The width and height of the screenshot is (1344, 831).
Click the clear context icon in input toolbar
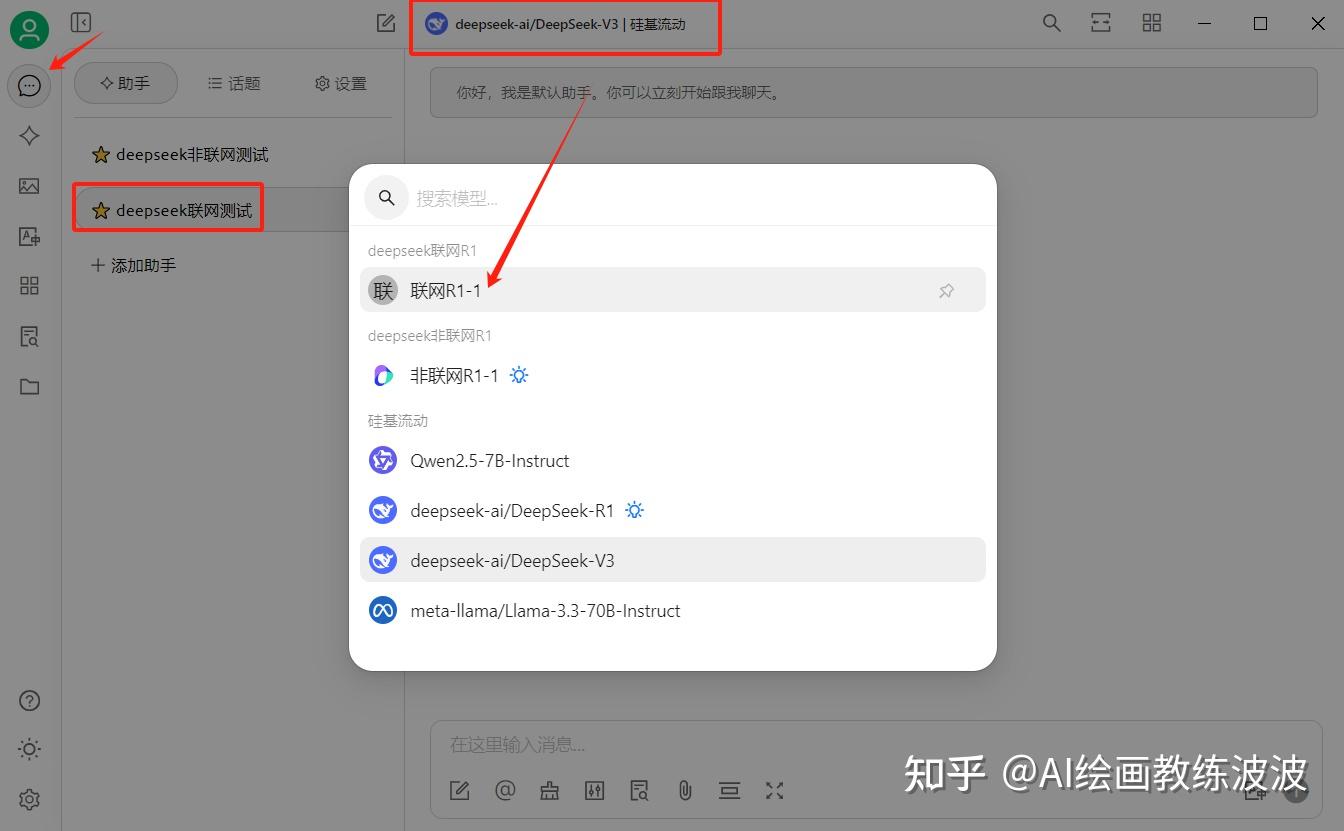click(729, 791)
